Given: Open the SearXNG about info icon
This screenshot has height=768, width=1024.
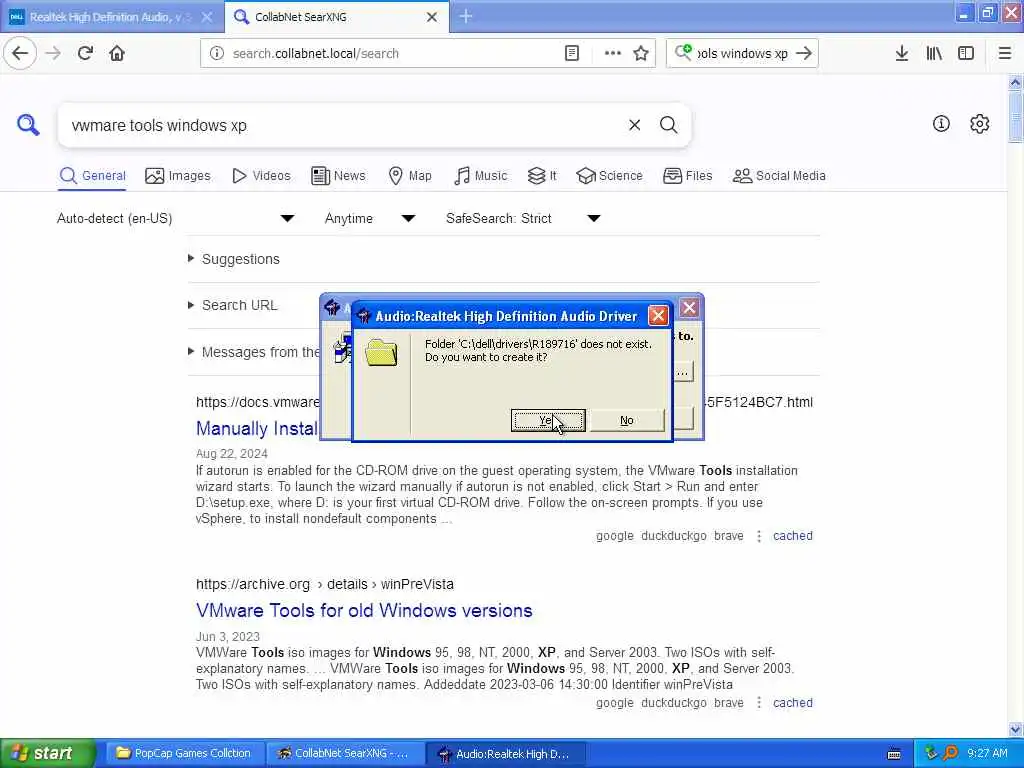Looking at the screenshot, I should point(941,123).
